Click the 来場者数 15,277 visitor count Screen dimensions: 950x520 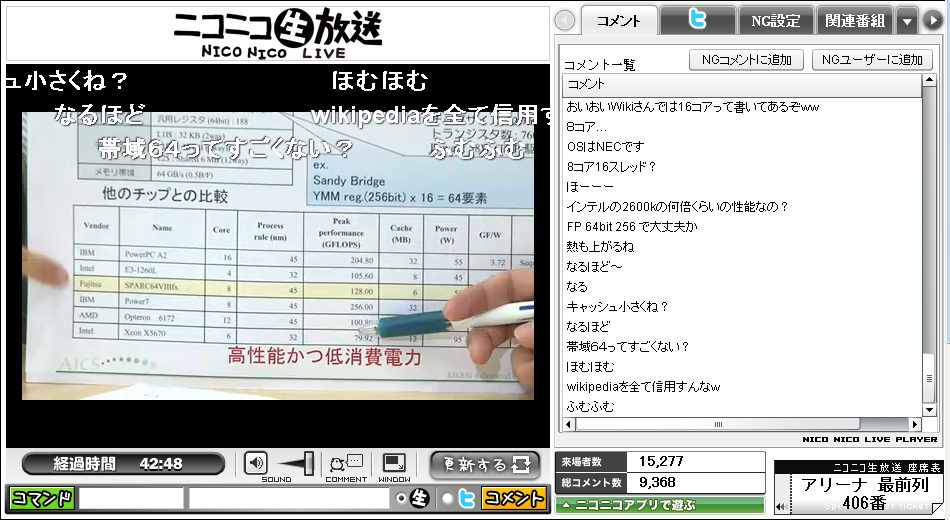point(660,462)
